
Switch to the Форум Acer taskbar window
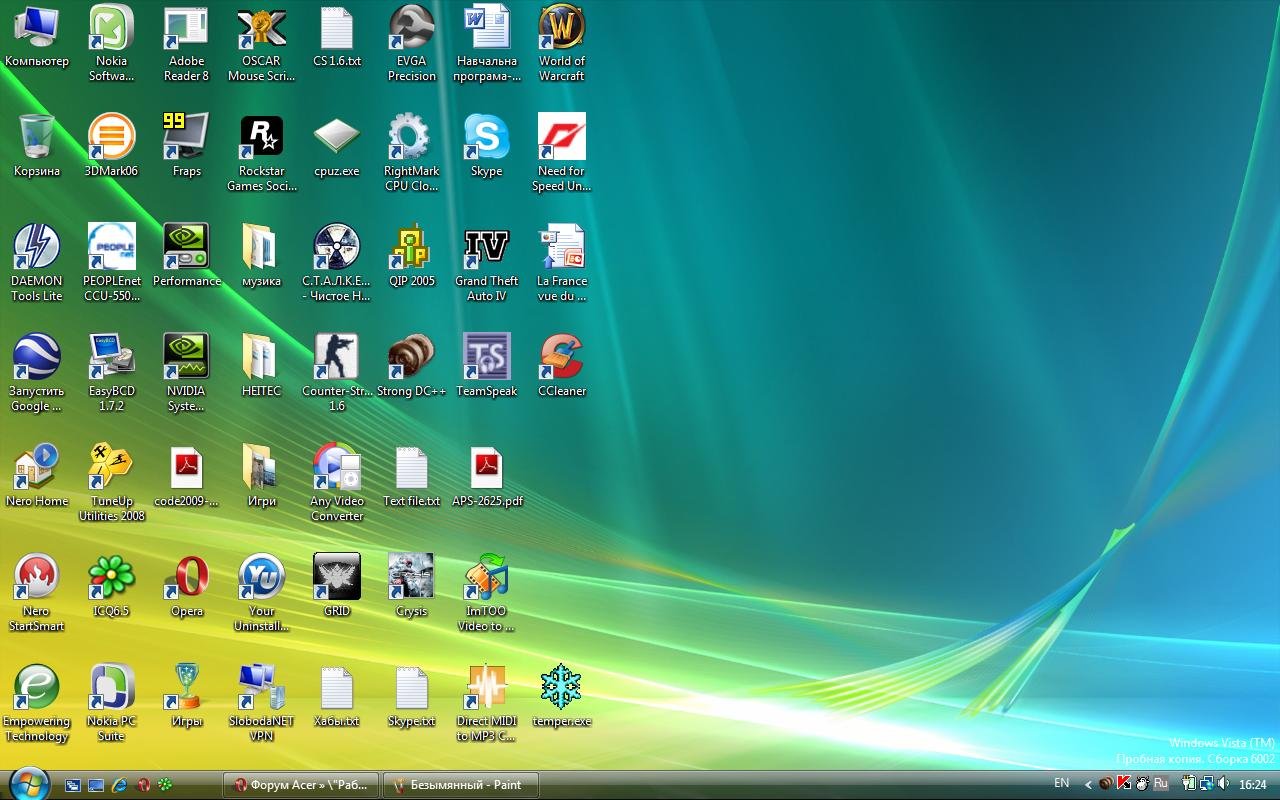tap(301, 785)
